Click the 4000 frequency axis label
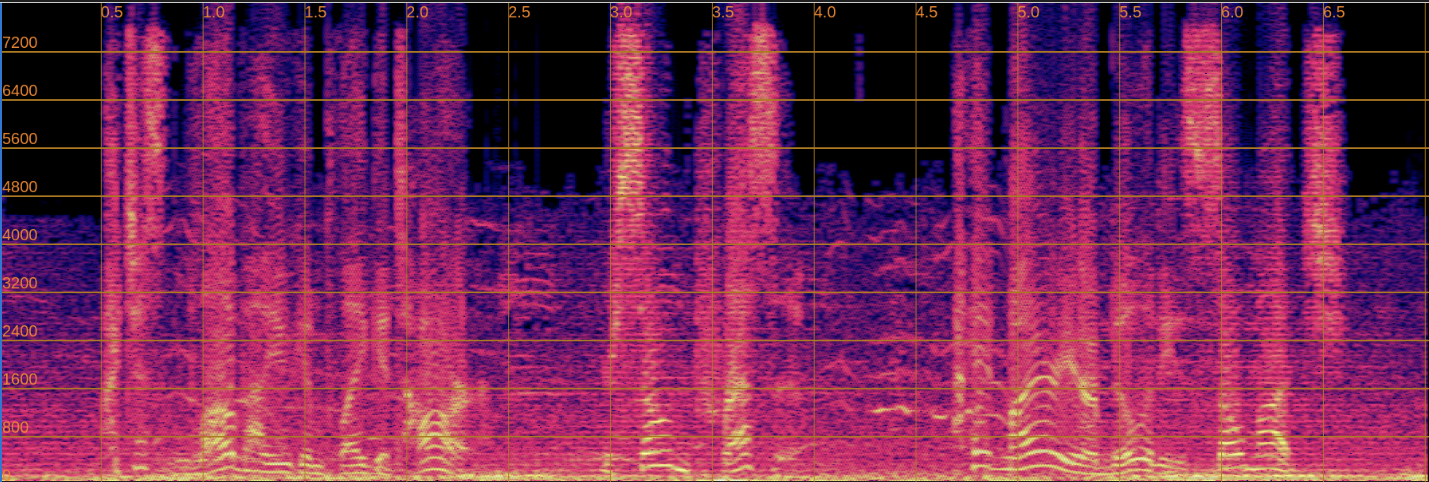The image size is (1429, 482). tap(20, 234)
